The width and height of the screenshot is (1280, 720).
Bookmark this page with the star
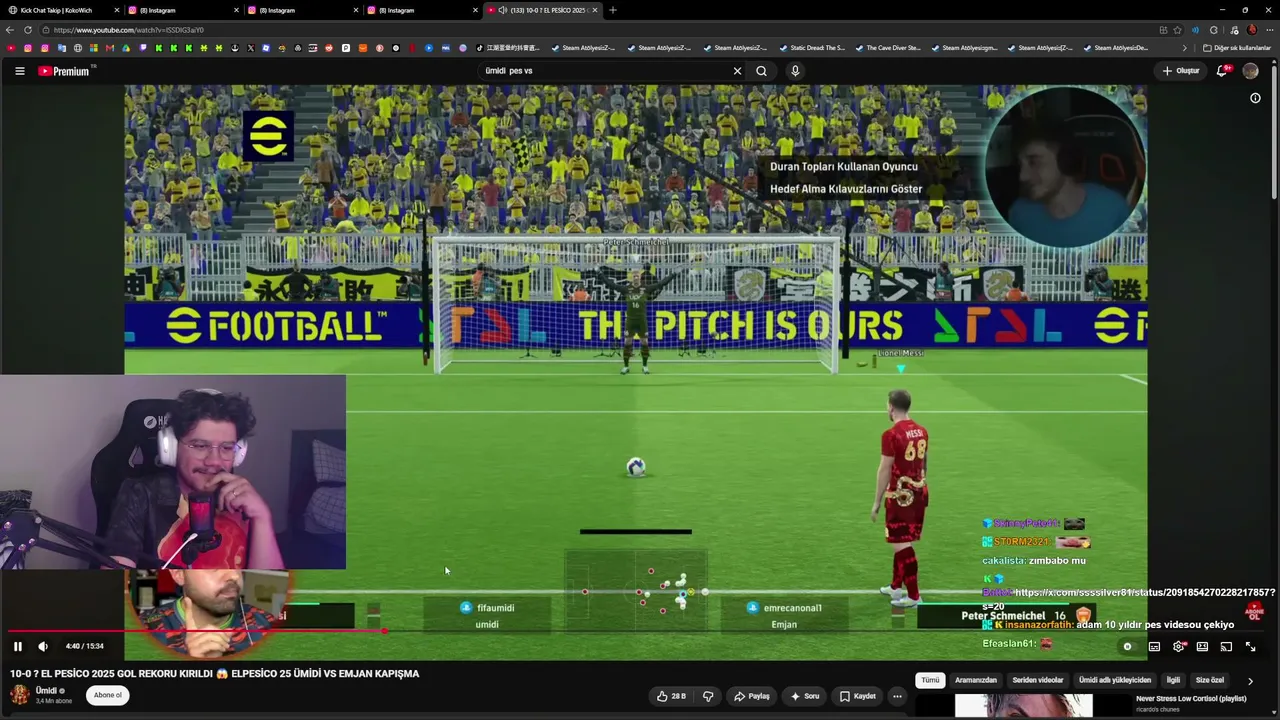pyautogui.click(x=1177, y=30)
